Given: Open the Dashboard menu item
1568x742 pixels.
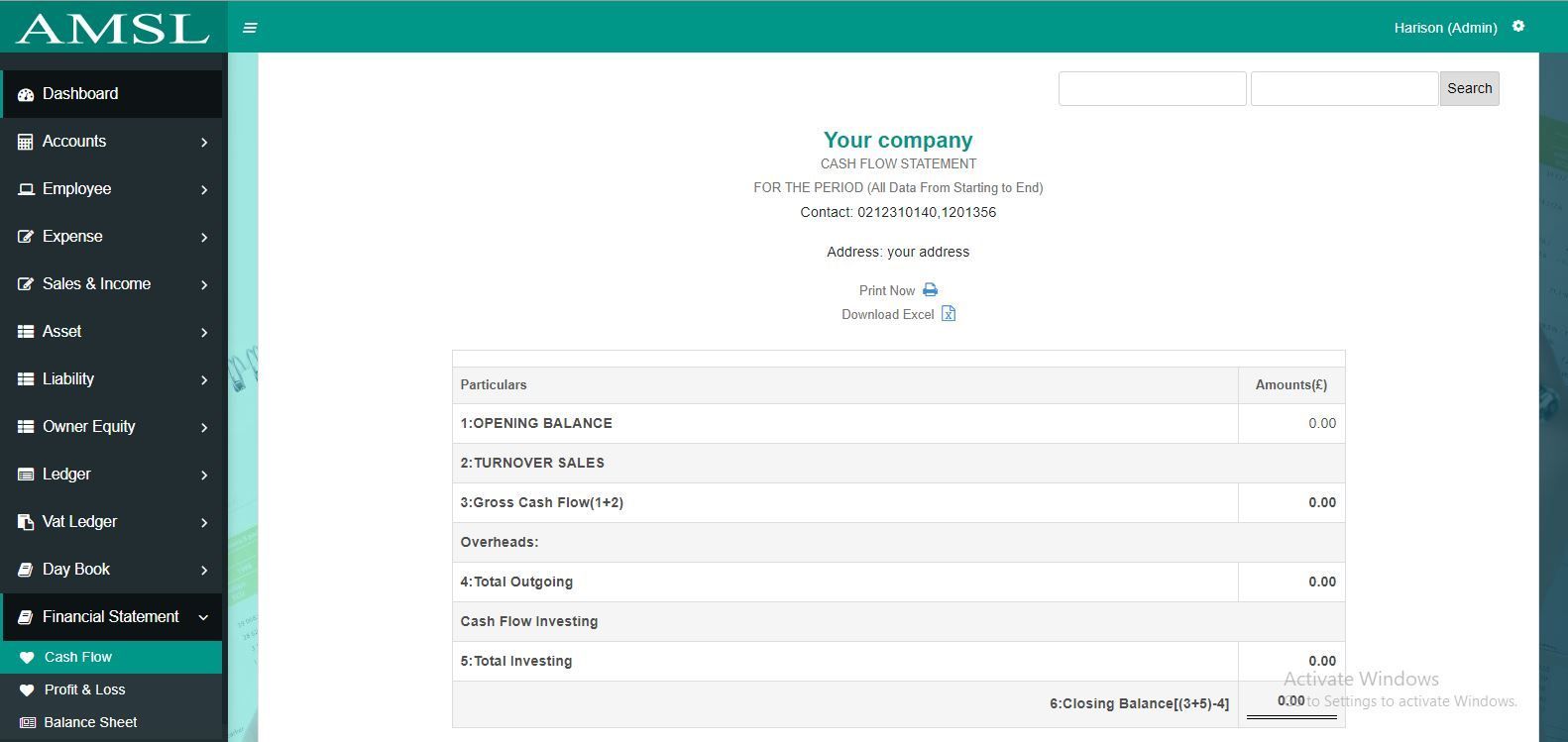Looking at the screenshot, I should click(x=111, y=94).
